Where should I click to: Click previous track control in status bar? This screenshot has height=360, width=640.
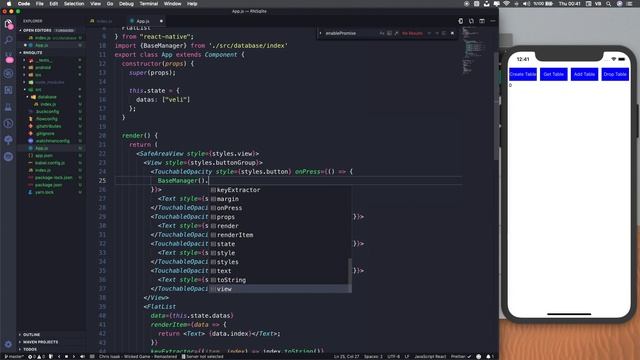click(x=59, y=357)
